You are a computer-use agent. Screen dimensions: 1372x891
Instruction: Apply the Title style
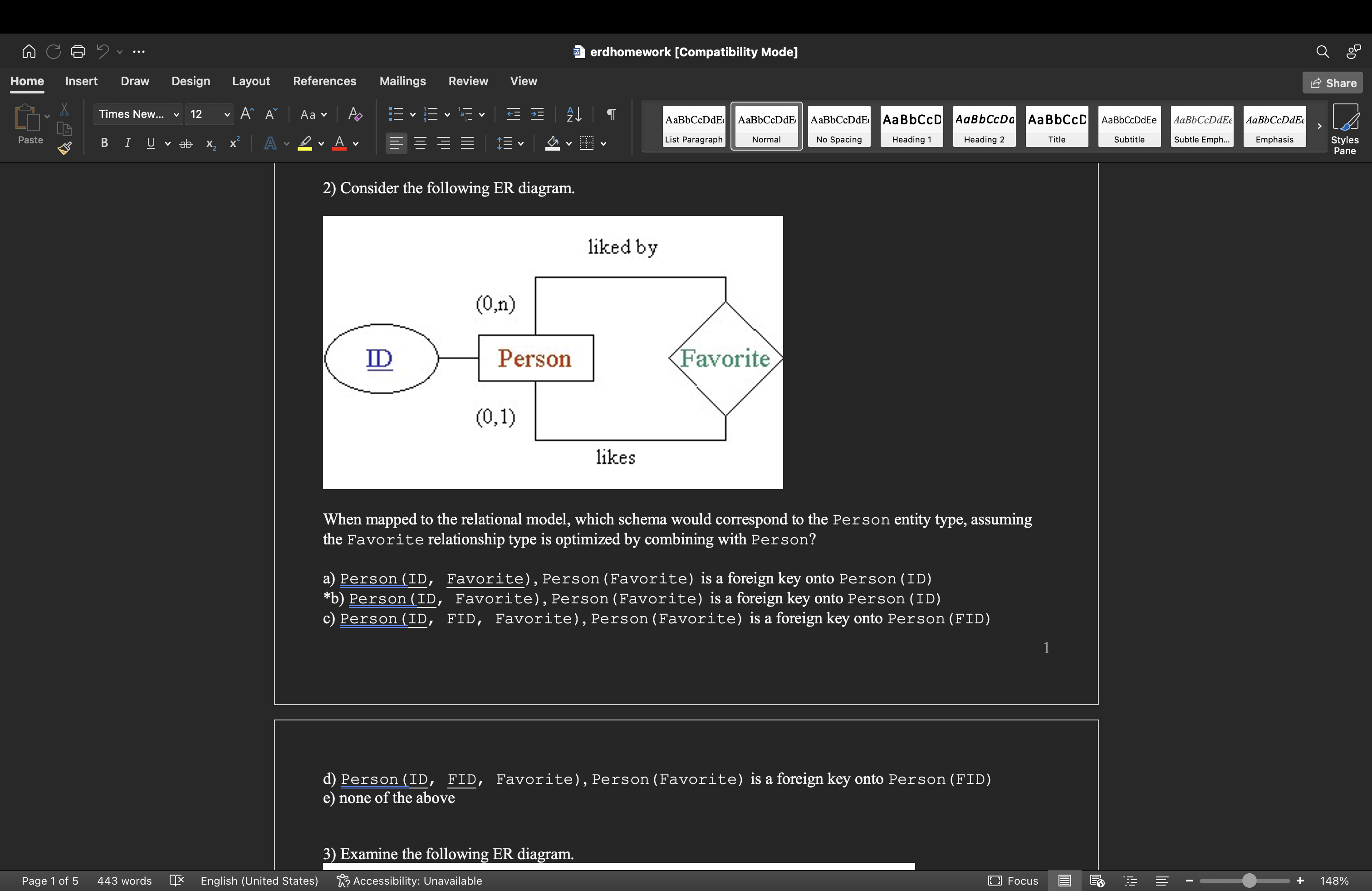1057,126
